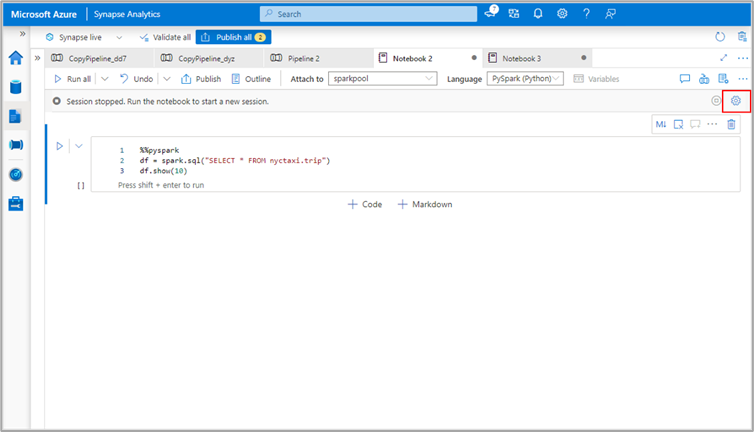Open the Attach to sparkpool dropdown

[383, 78]
